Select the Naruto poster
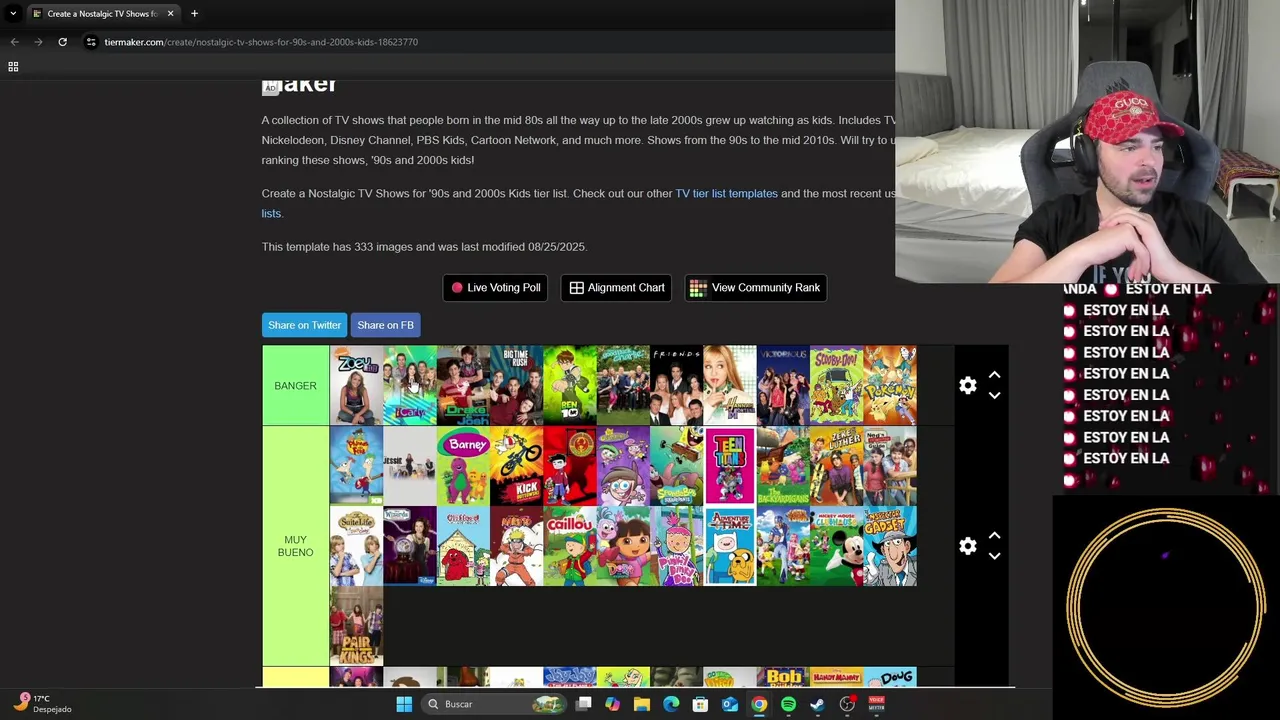1280x720 pixels. coord(516,546)
